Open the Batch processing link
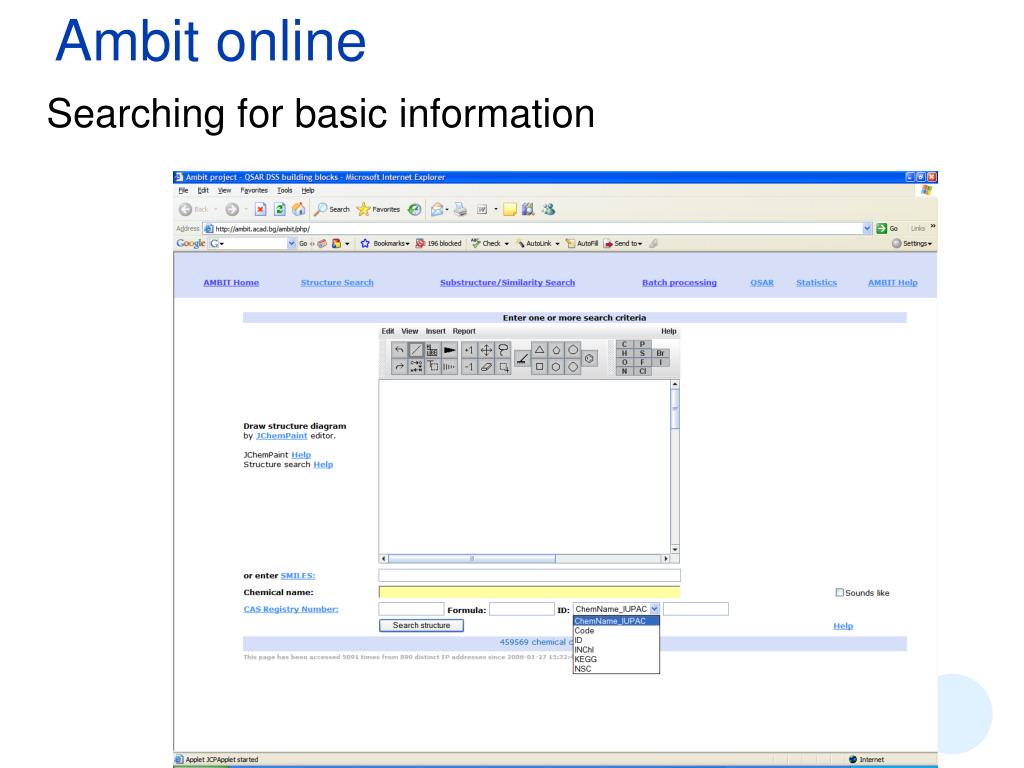 coord(679,283)
